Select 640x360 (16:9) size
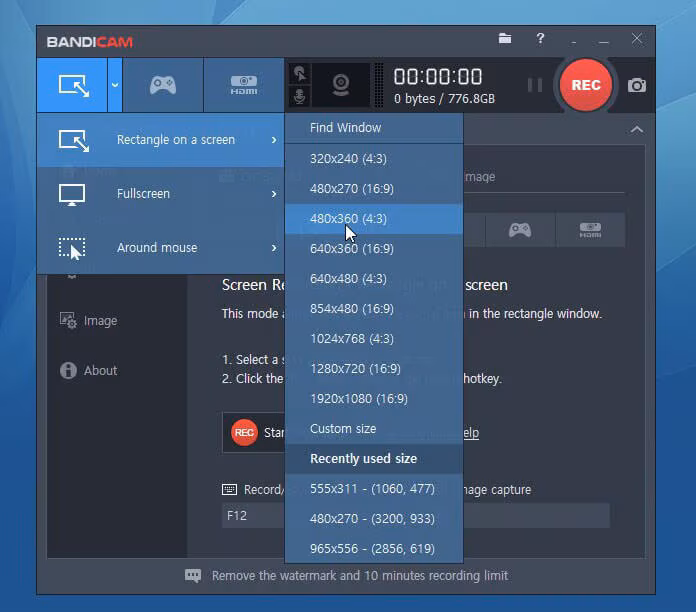696x612 pixels. (374, 249)
